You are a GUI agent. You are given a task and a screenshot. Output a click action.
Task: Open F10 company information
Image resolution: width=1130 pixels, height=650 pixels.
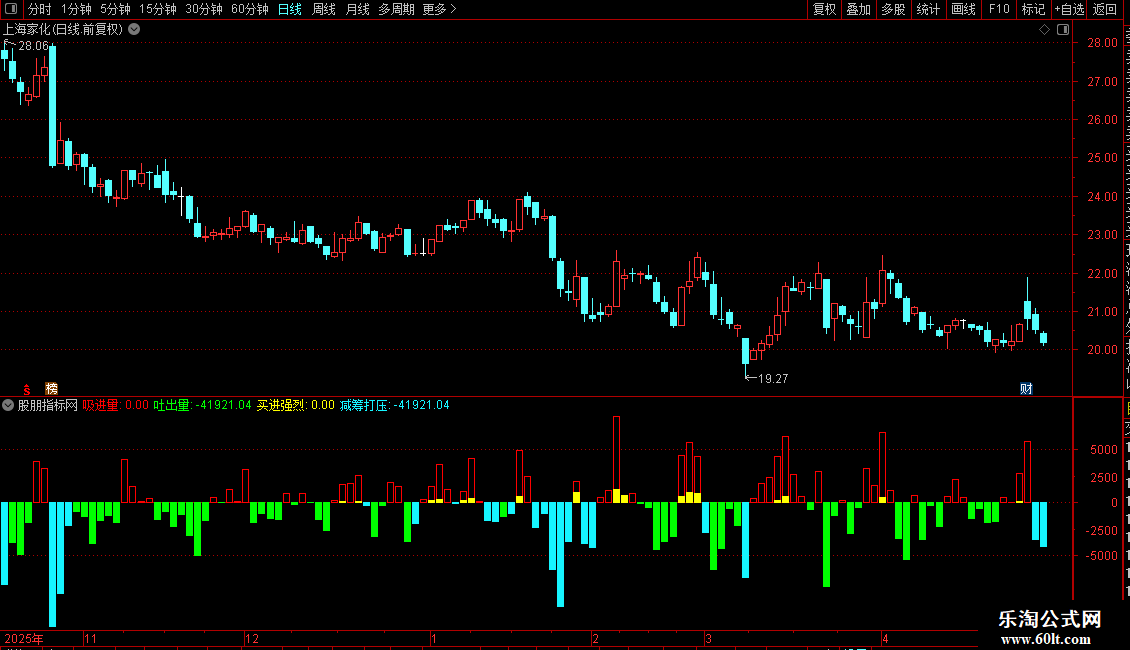(x=999, y=9)
